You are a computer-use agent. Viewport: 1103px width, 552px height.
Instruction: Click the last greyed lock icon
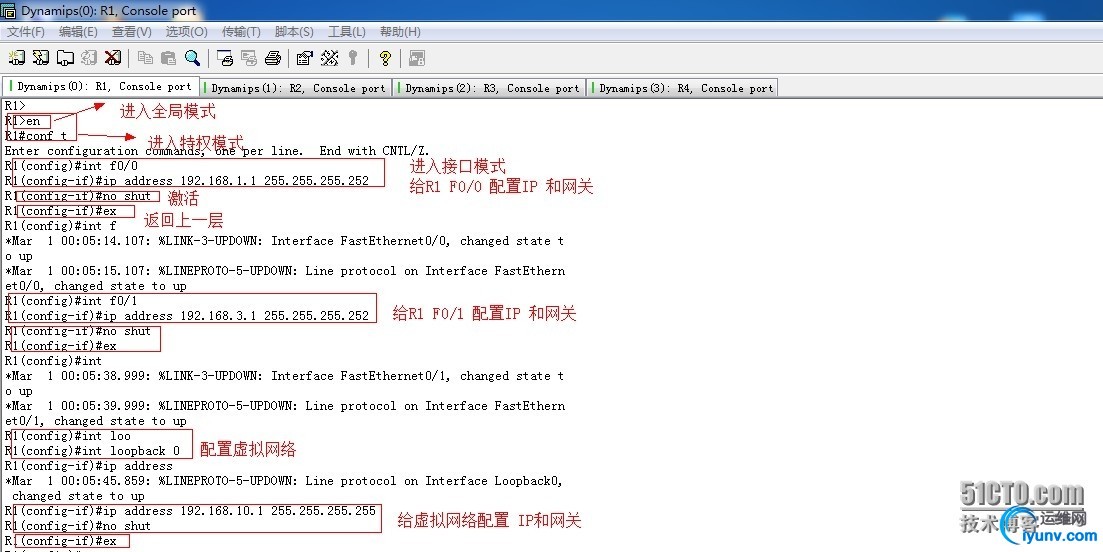pos(416,58)
